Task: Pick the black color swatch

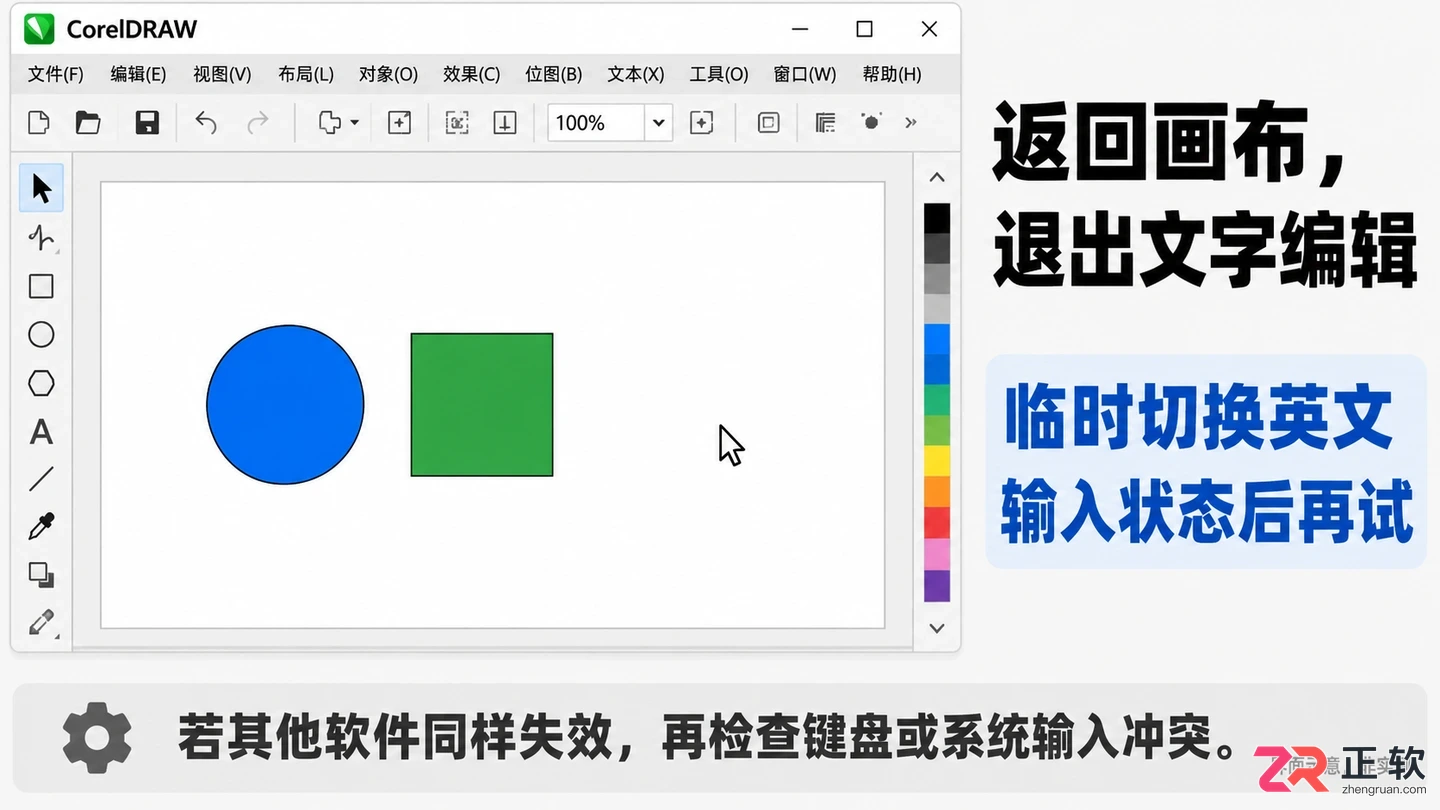Action: tap(937, 218)
